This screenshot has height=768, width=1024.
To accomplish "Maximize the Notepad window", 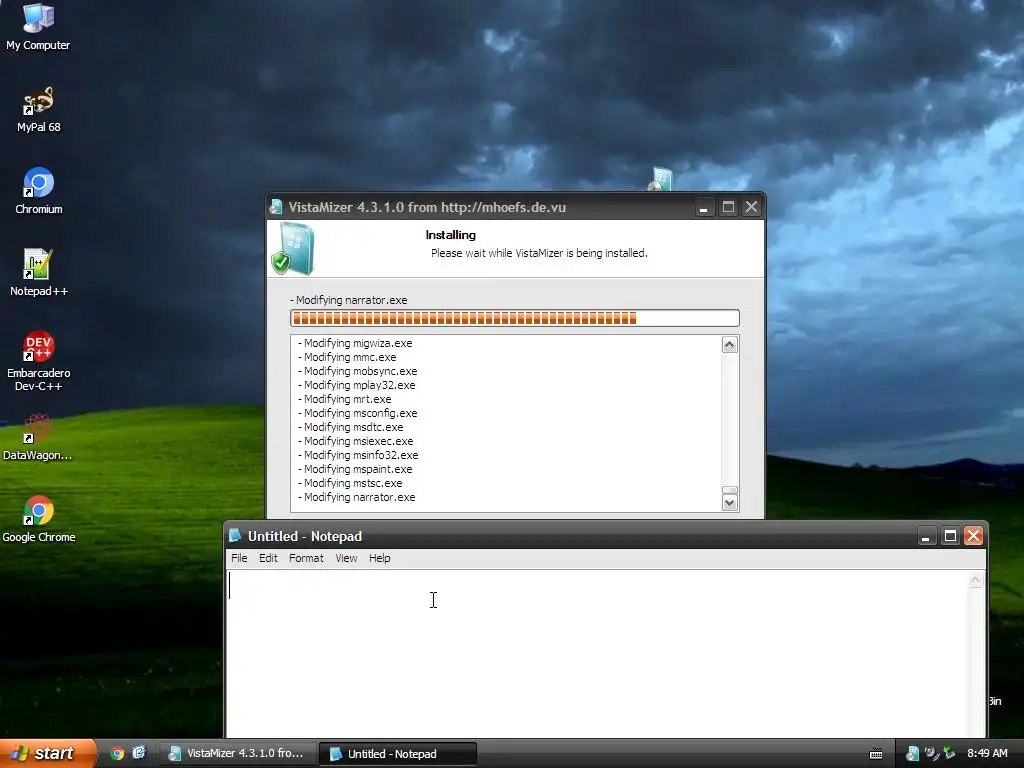I will coord(950,536).
